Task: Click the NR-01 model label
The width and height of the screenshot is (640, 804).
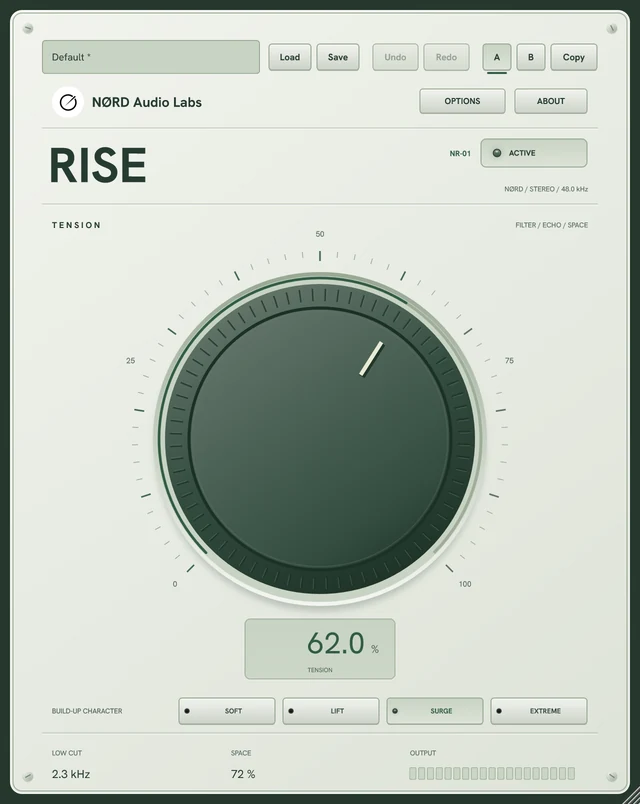Action: tap(460, 153)
